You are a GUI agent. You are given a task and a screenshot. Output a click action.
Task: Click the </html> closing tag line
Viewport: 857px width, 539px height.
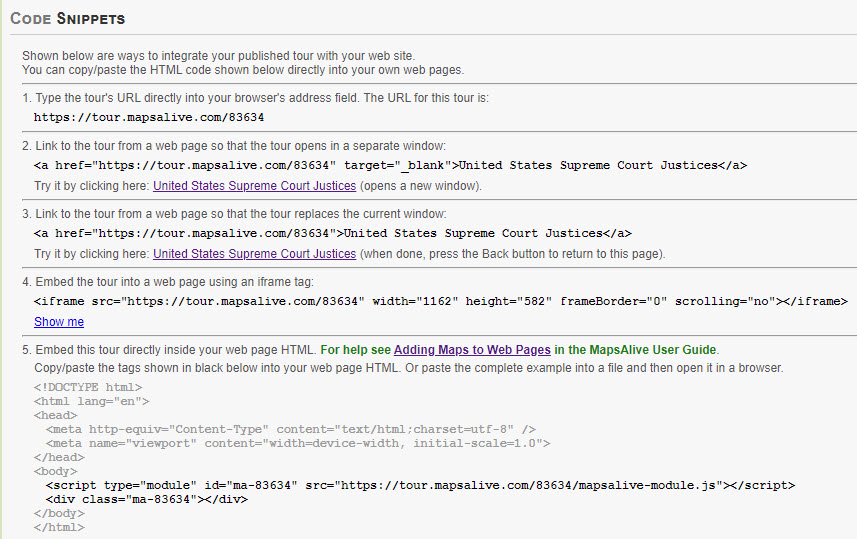pos(59,528)
